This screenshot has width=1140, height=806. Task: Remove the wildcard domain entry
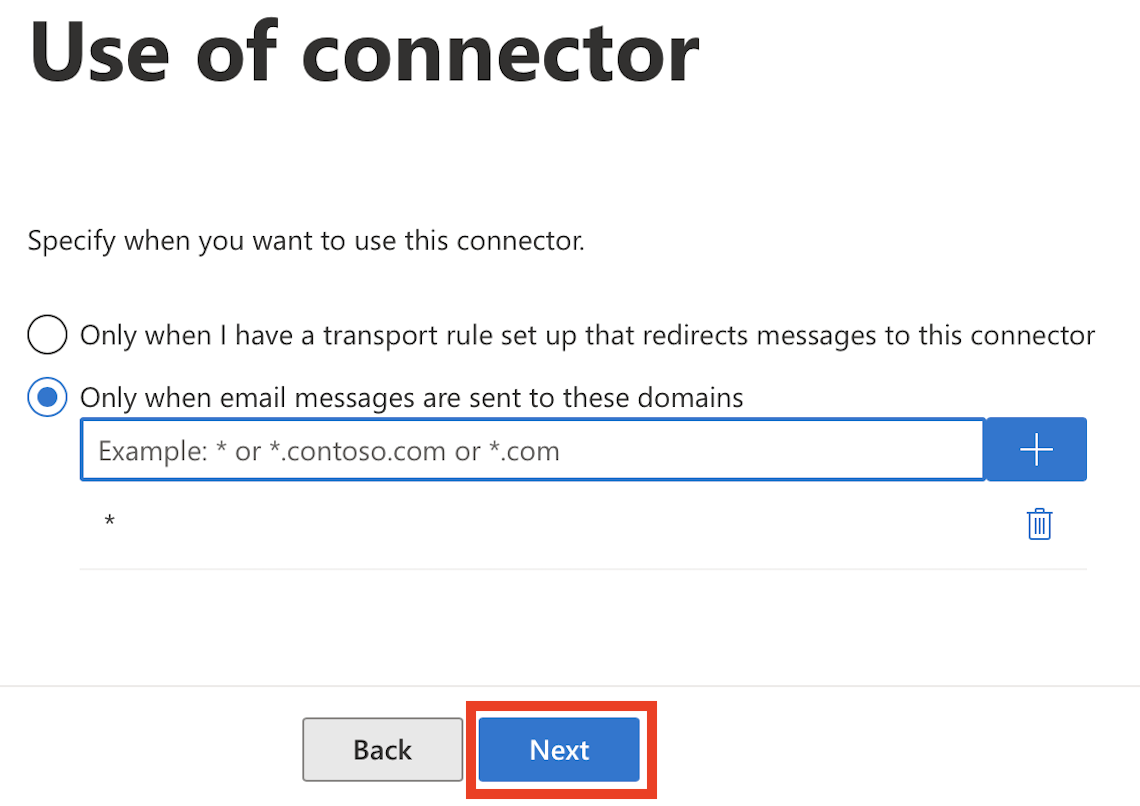click(1039, 524)
